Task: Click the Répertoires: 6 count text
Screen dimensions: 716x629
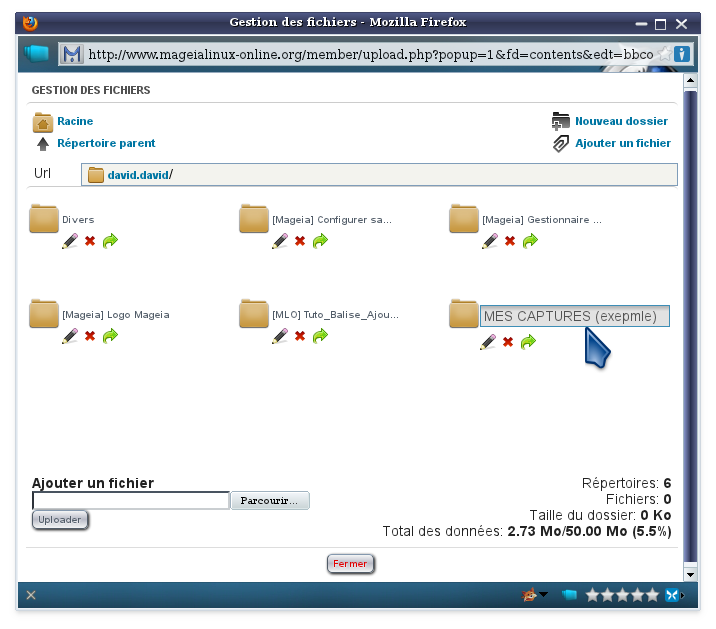Action: point(626,483)
